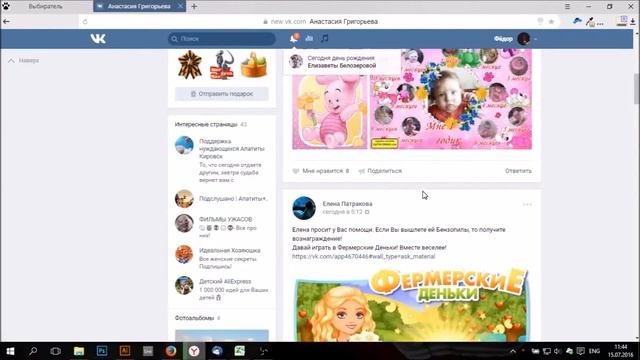Image resolution: width=640 pixels, height=360 pixels.
Task: Click Елена Патракова's post avatar
Action: click(x=304, y=208)
